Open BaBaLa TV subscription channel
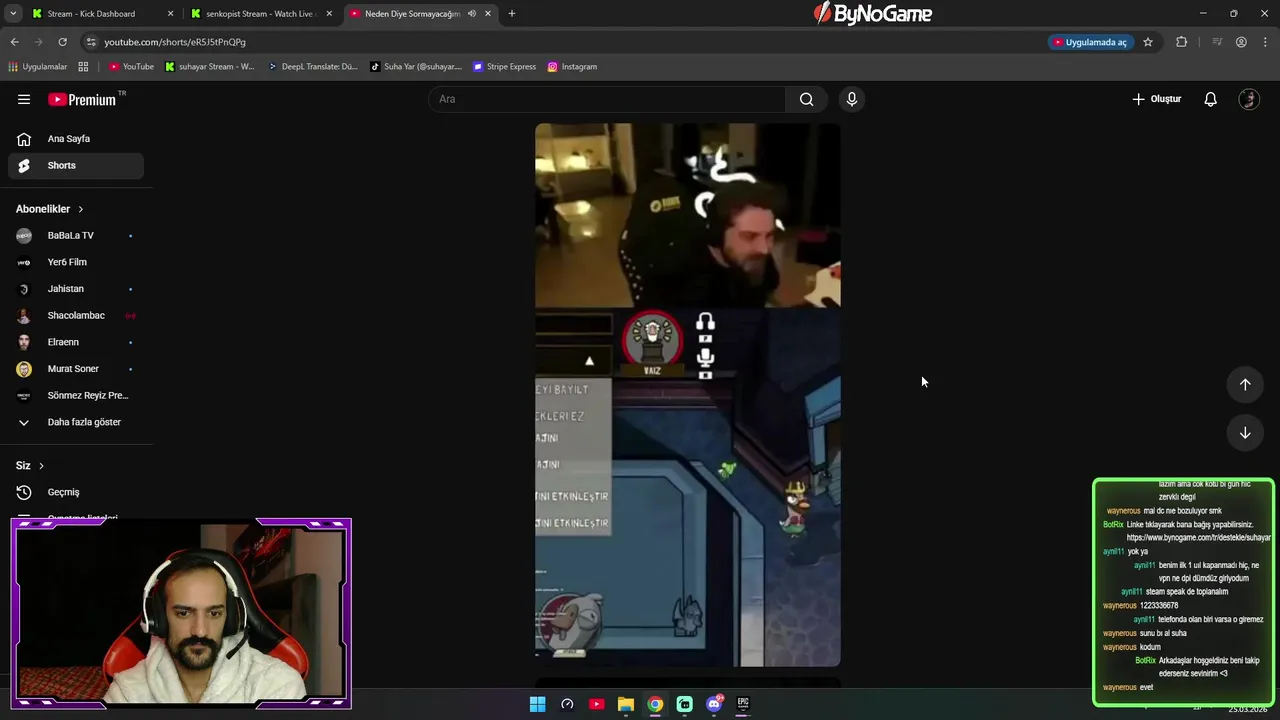This screenshot has width=1280, height=720. coord(76,235)
